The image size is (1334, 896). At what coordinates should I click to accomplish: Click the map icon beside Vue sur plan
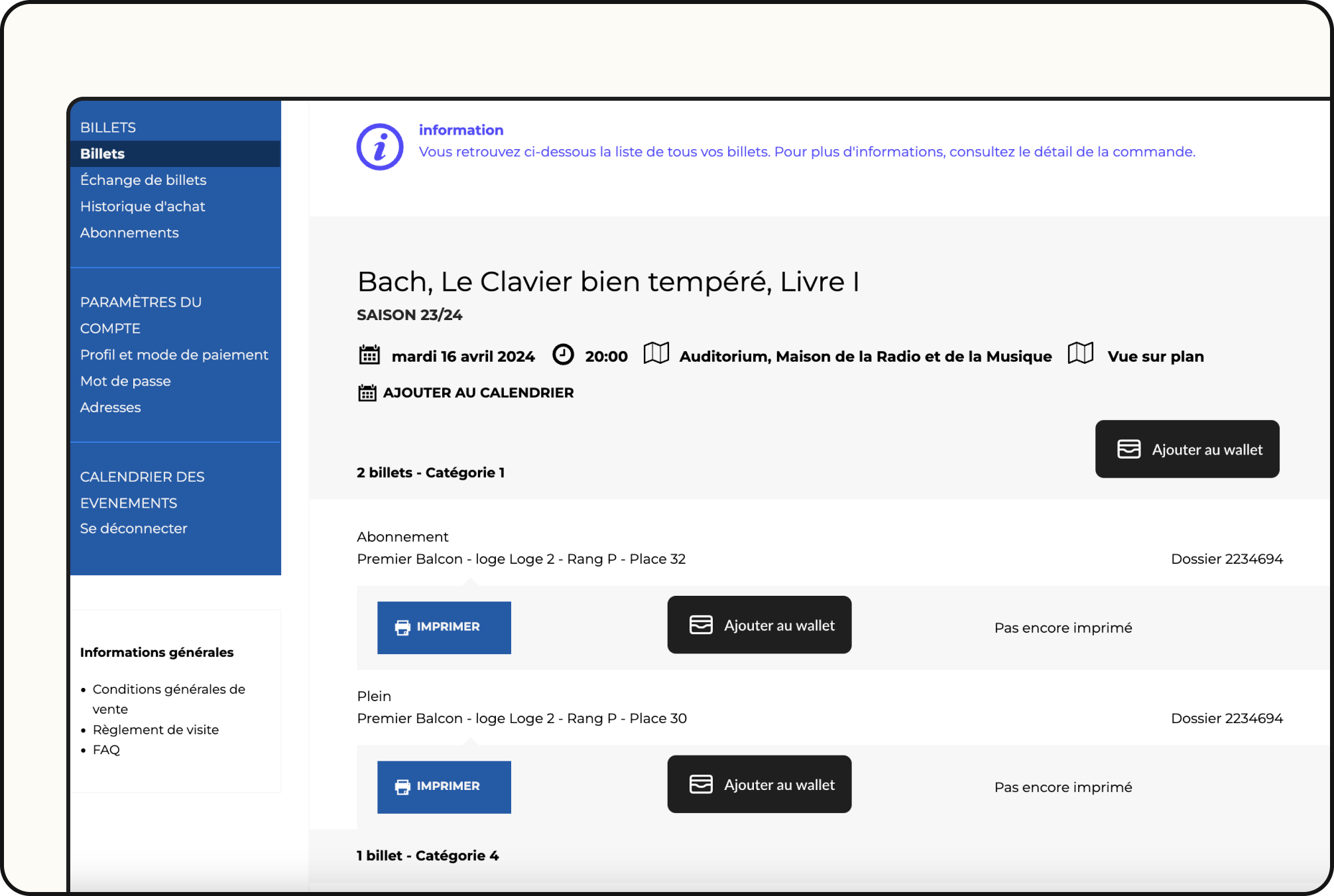coord(1081,353)
